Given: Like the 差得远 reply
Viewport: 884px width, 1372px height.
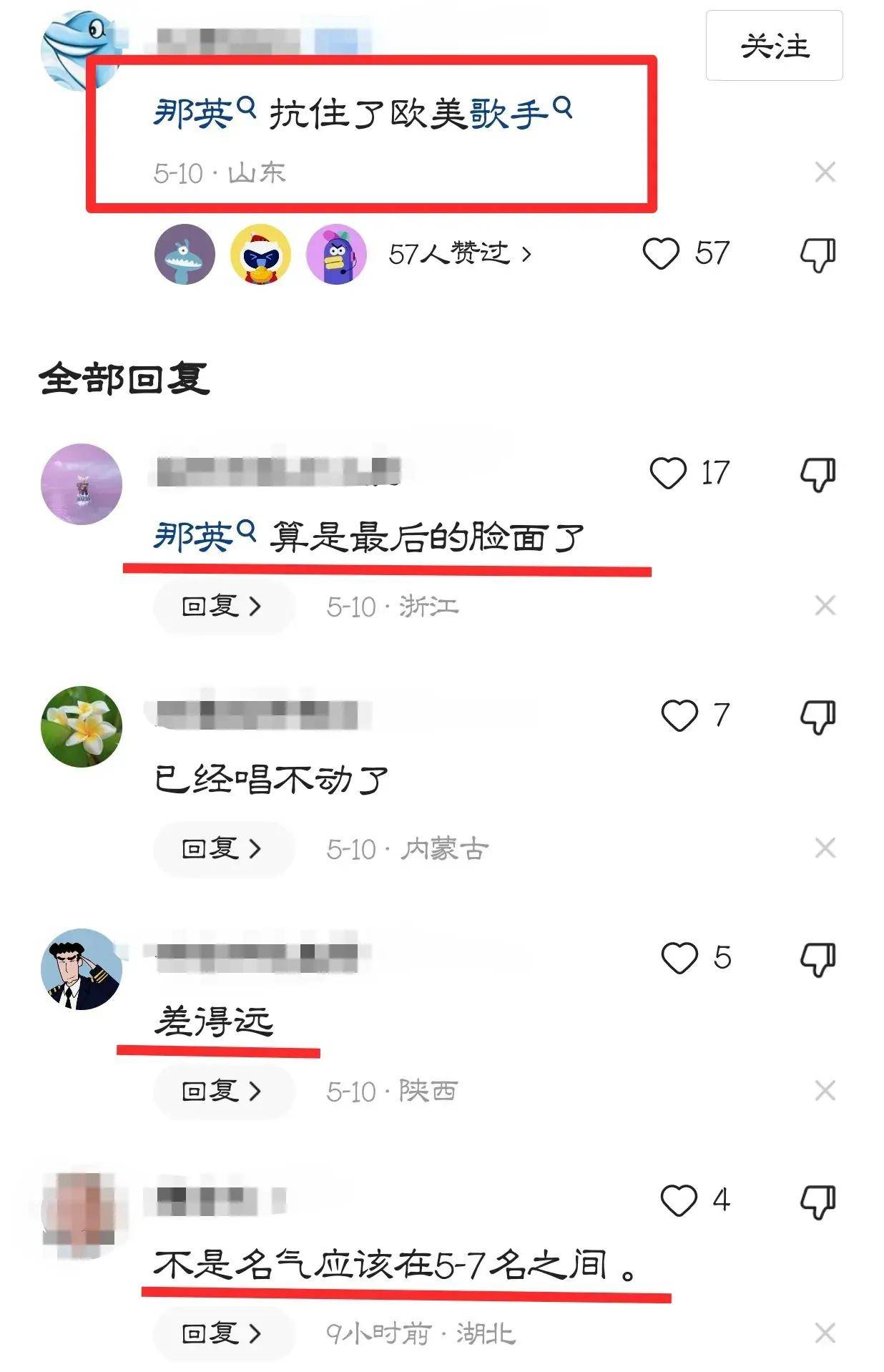Looking at the screenshot, I should (679, 958).
